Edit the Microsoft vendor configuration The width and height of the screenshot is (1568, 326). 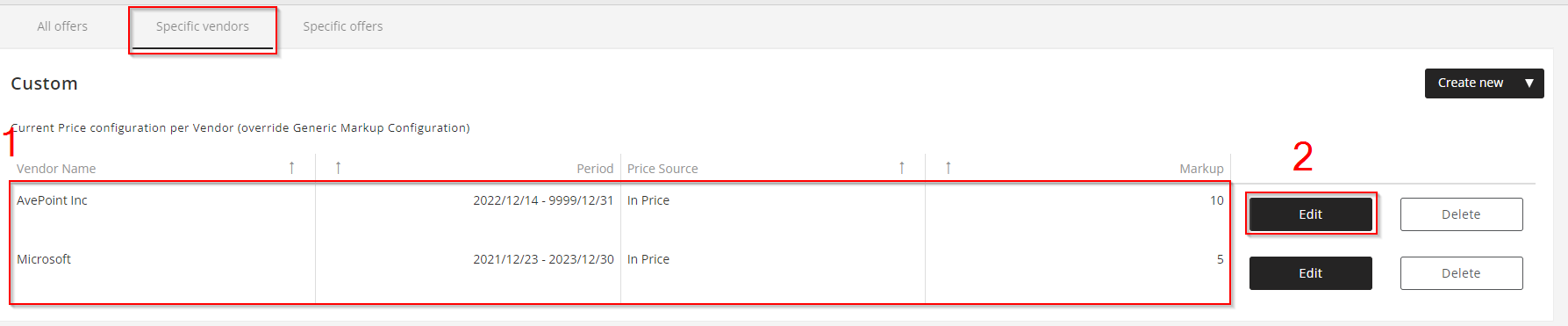click(1310, 273)
